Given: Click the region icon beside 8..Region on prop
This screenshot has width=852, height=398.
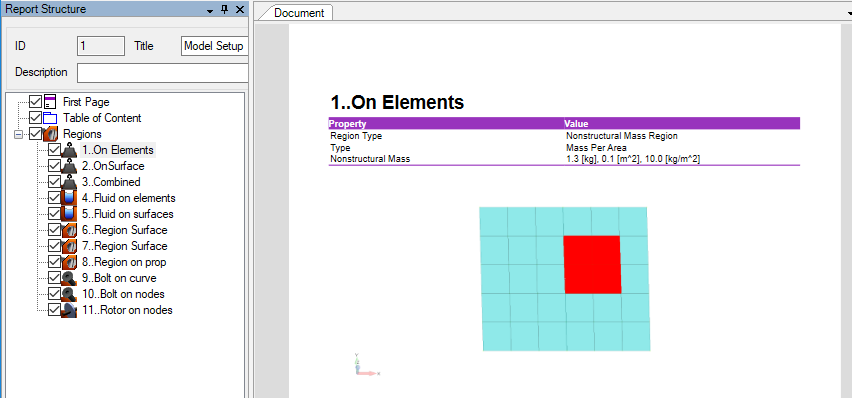Looking at the screenshot, I should point(69,262).
